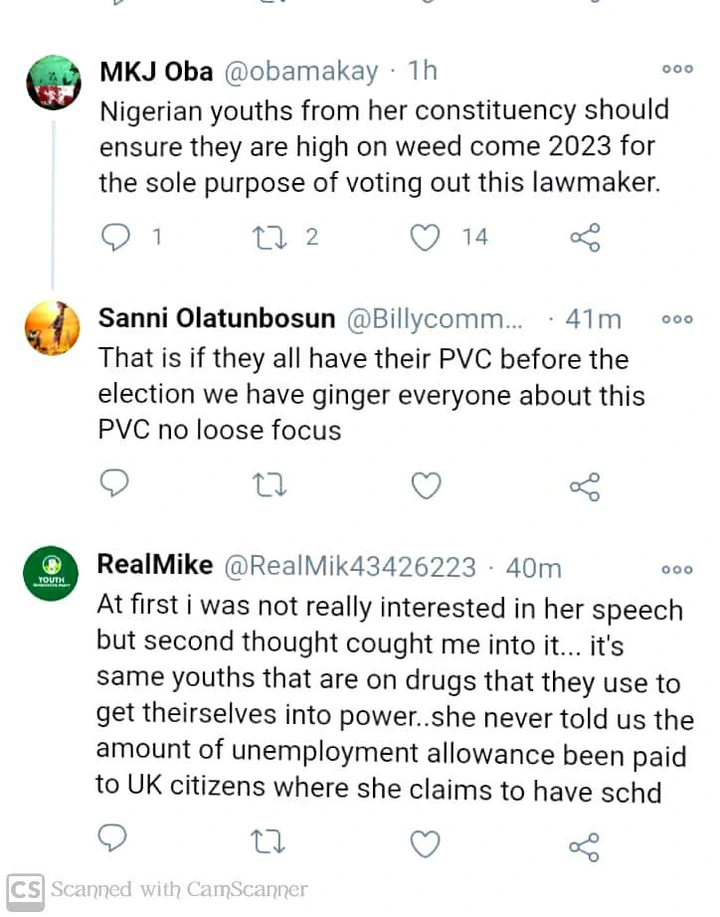Open MKJ Oba's profile picture
The width and height of the screenshot is (720, 917).
(53, 82)
